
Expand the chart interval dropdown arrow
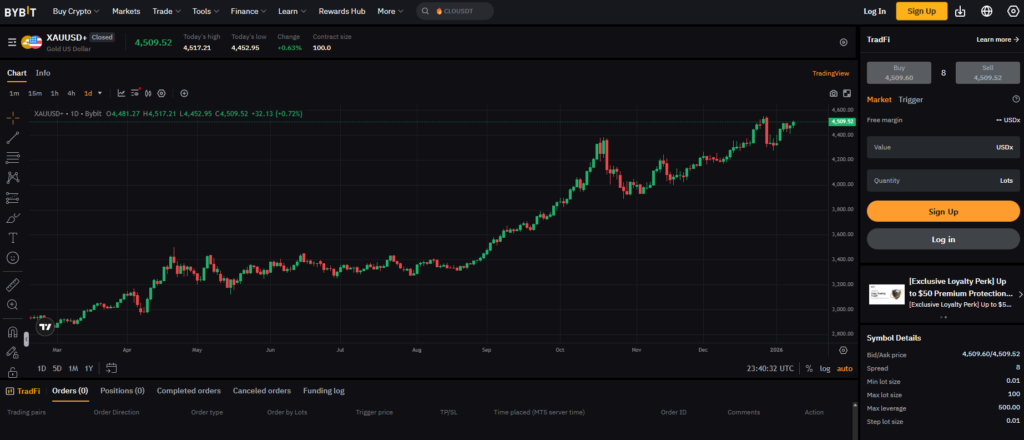click(x=101, y=93)
